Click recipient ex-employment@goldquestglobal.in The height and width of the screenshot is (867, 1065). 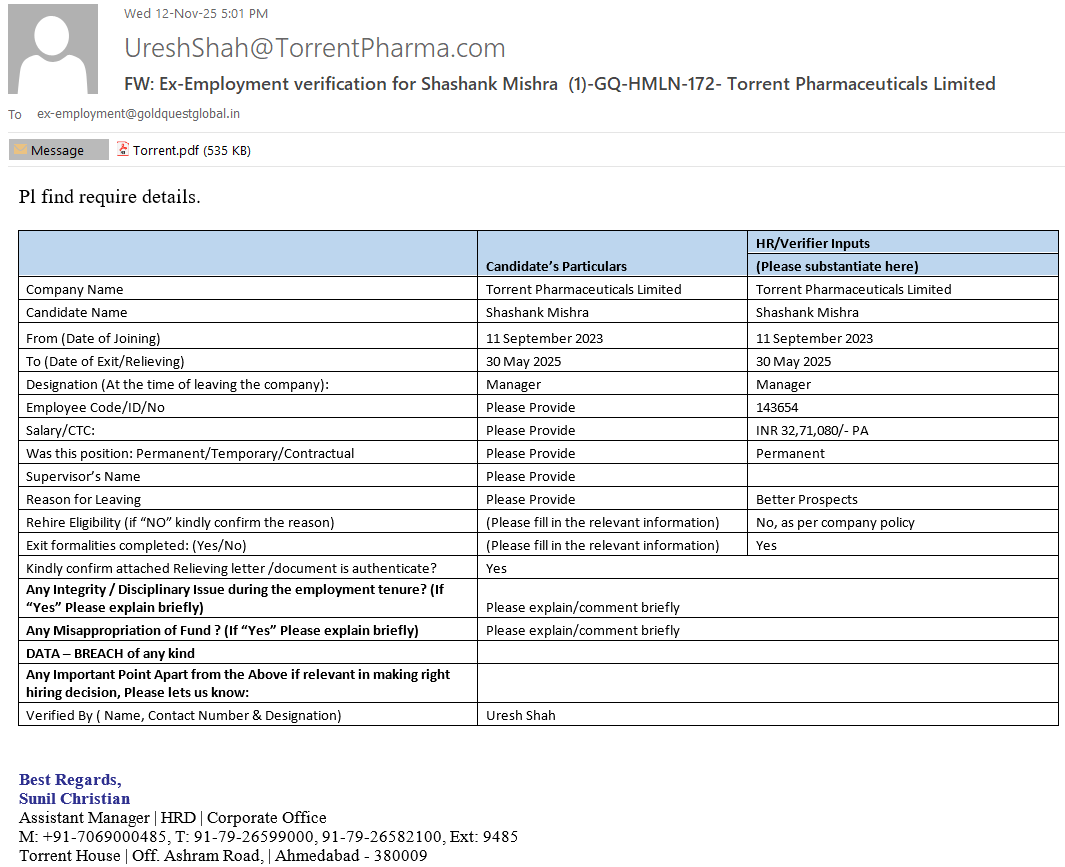139,113
